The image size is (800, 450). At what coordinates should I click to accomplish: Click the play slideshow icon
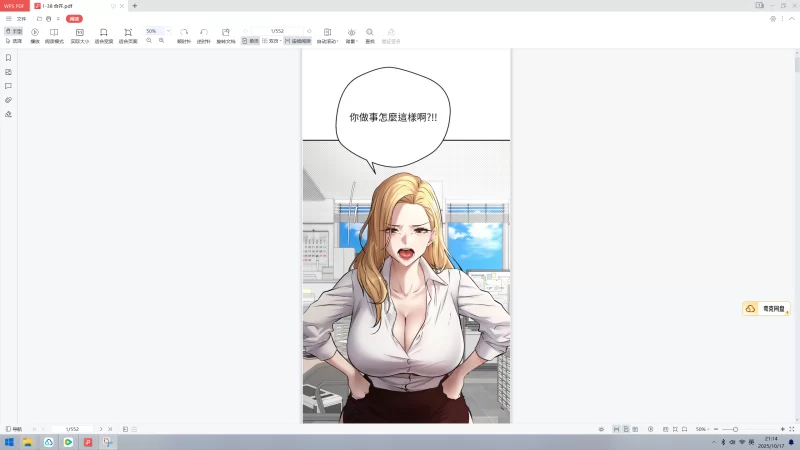35,35
